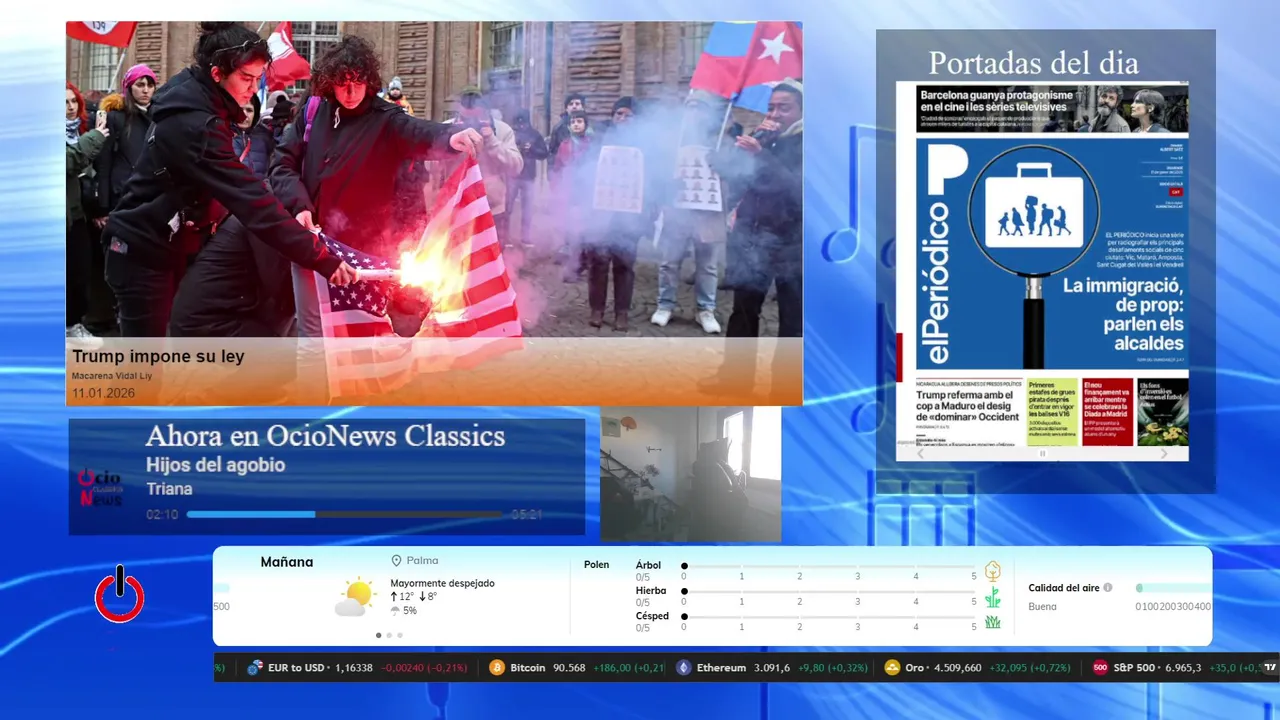
Task: Click the red power button icon
Action: pyautogui.click(x=120, y=595)
